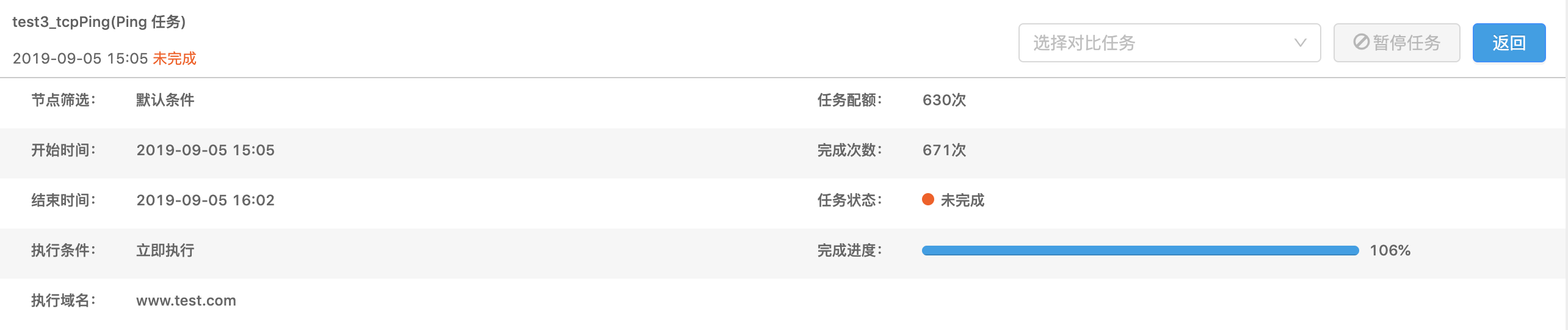
Task: Click the 执行域名 label
Action: (64, 301)
